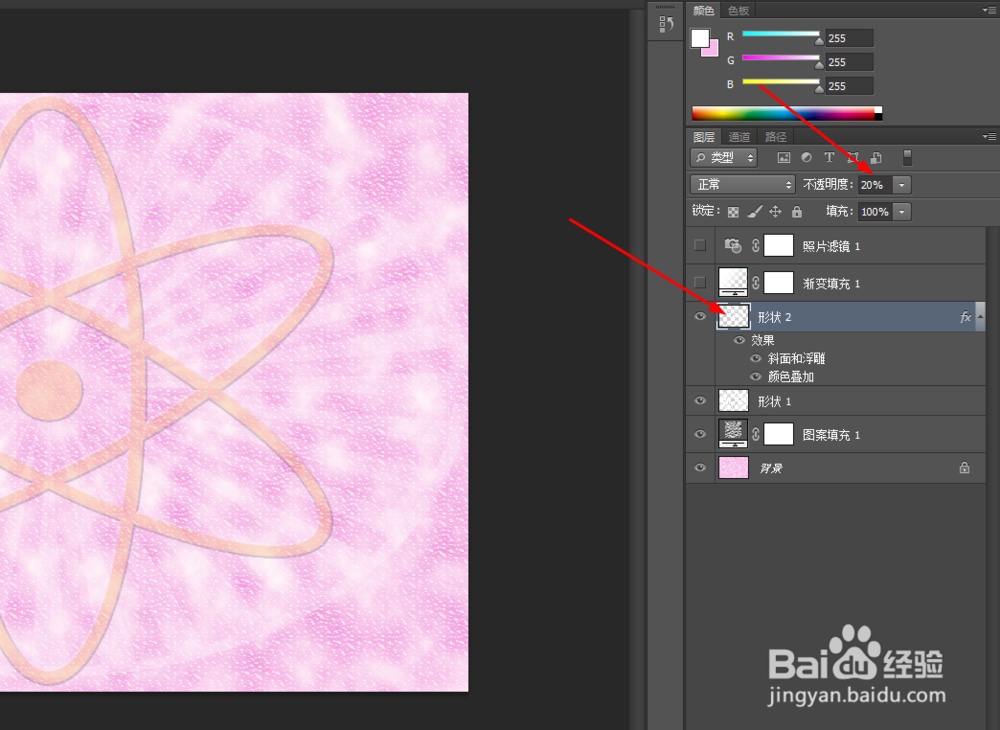Hide the 背景 layer

[x=700, y=467]
